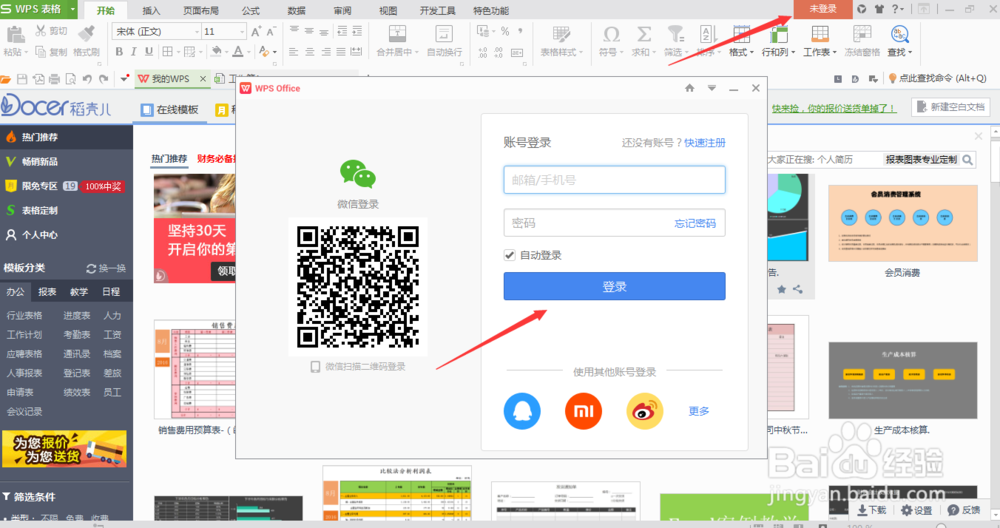Expand the Paste 粘贴 dropdown arrow
This screenshot has width=1000, height=528.
pos(26,52)
